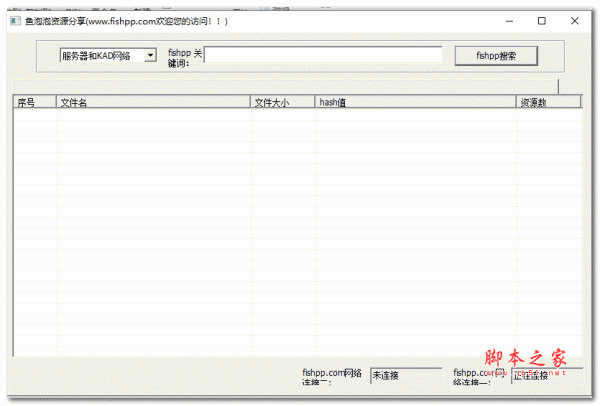Sort by 资源数 column header
The height and width of the screenshot is (406, 600).
pyautogui.click(x=548, y=102)
